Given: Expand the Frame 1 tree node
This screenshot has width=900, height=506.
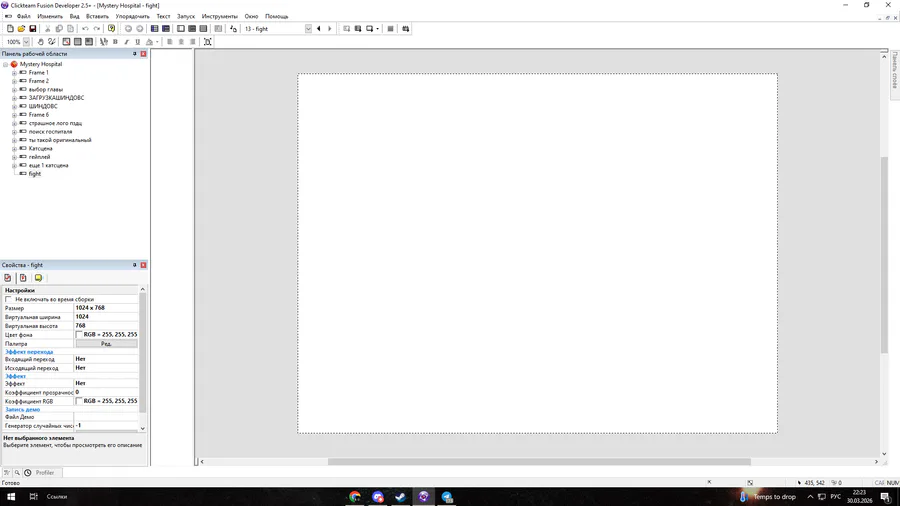Looking at the screenshot, I should 14,73.
